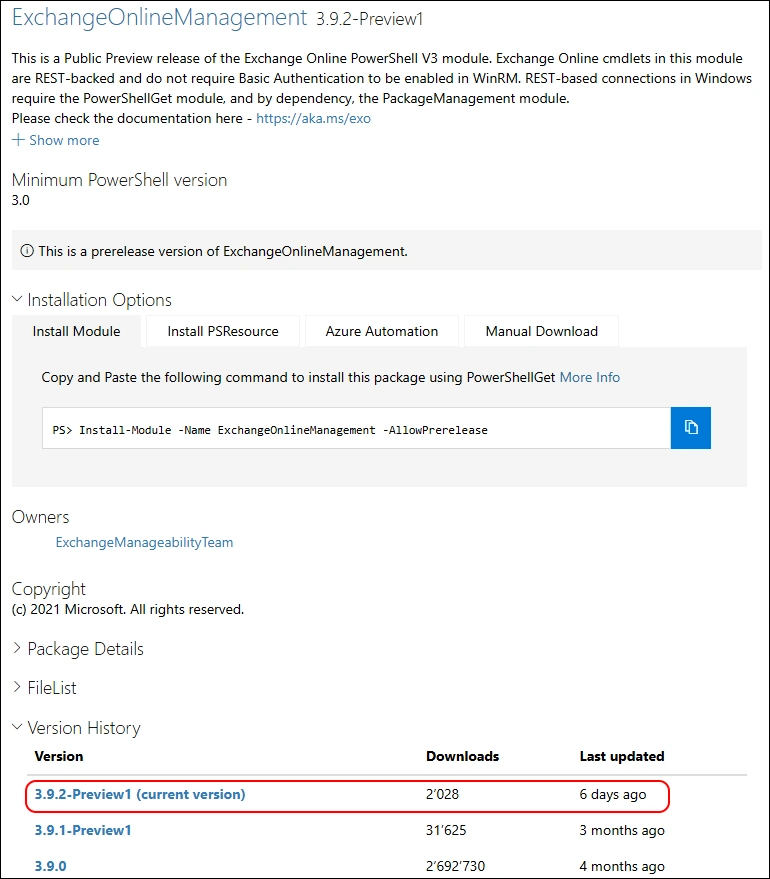Open the Install PSResource tab
This screenshot has height=879, width=770.
click(x=223, y=331)
